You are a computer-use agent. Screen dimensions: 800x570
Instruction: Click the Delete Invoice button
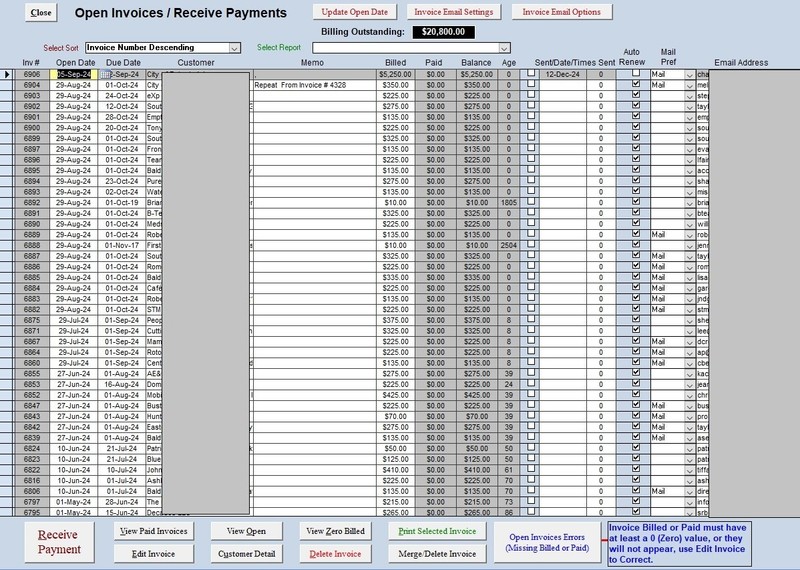coord(335,554)
